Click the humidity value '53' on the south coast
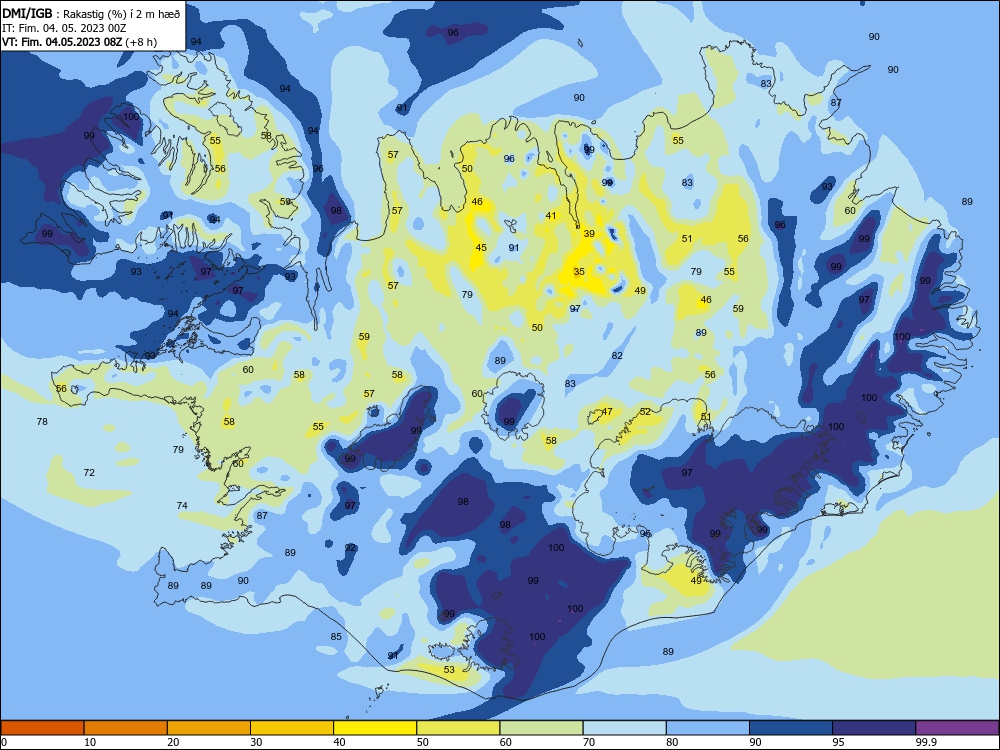This screenshot has width=1000, height=750. point(449,670)
